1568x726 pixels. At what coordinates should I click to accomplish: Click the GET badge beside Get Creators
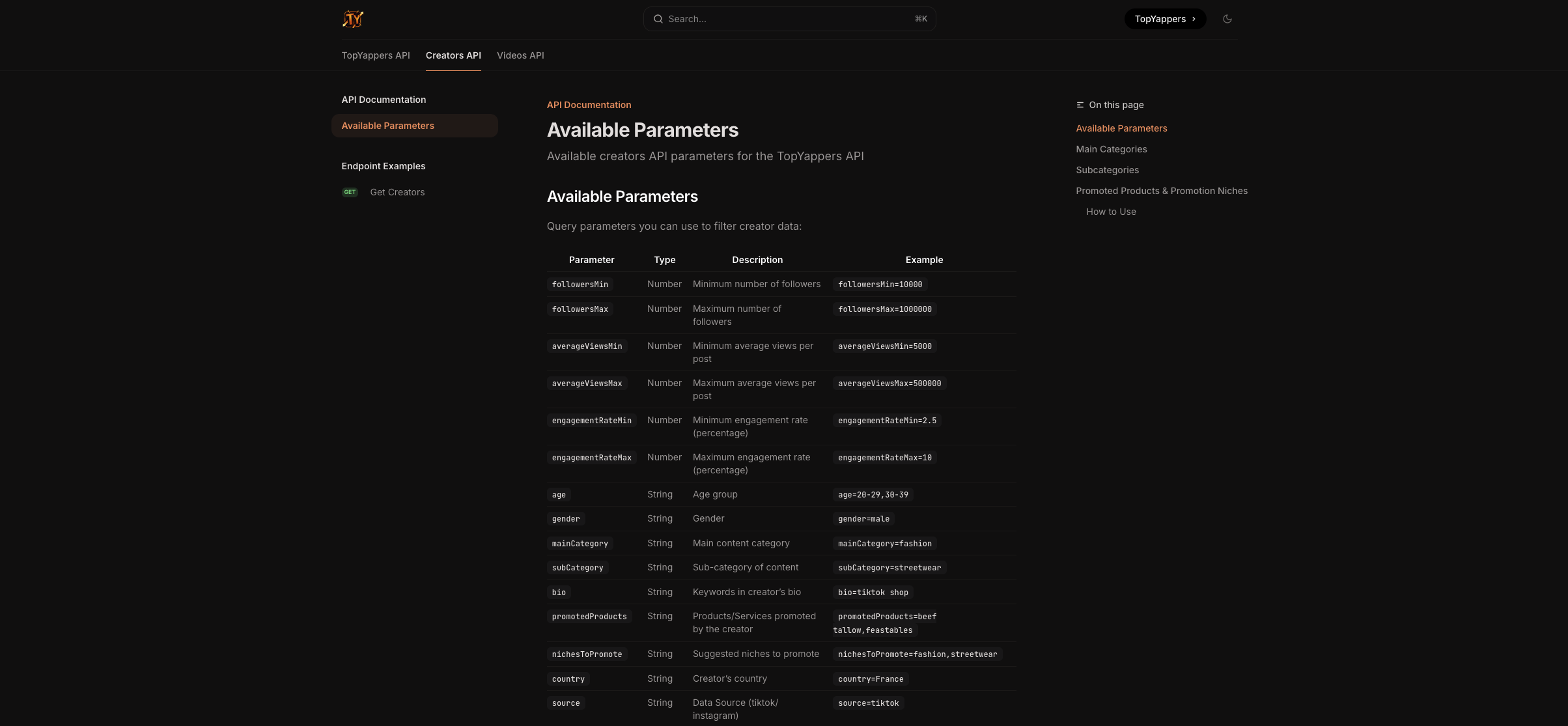pos(350,192)
